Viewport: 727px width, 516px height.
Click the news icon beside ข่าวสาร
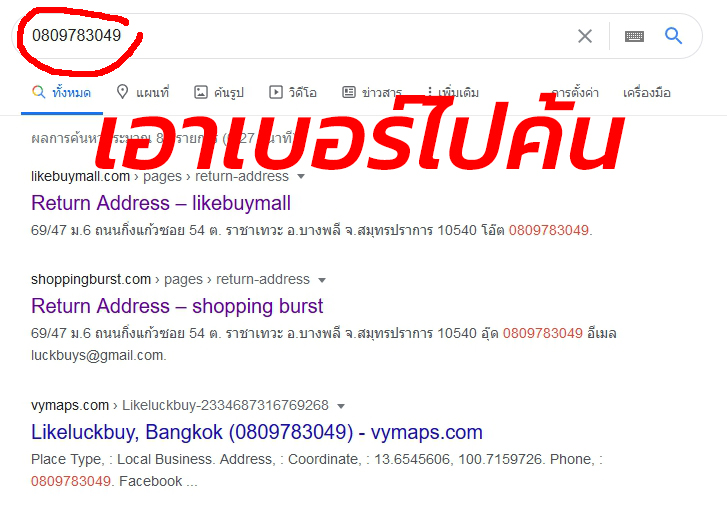pyautogui.click(x=349, y=92)
